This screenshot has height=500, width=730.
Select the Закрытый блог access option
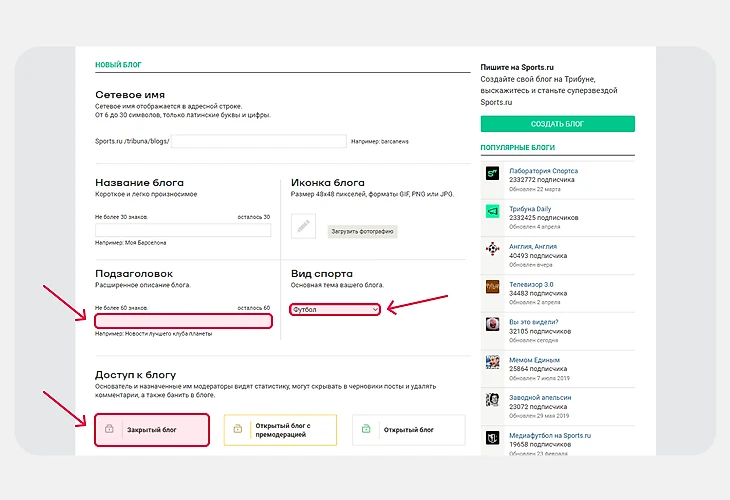[x=152, y=430]
